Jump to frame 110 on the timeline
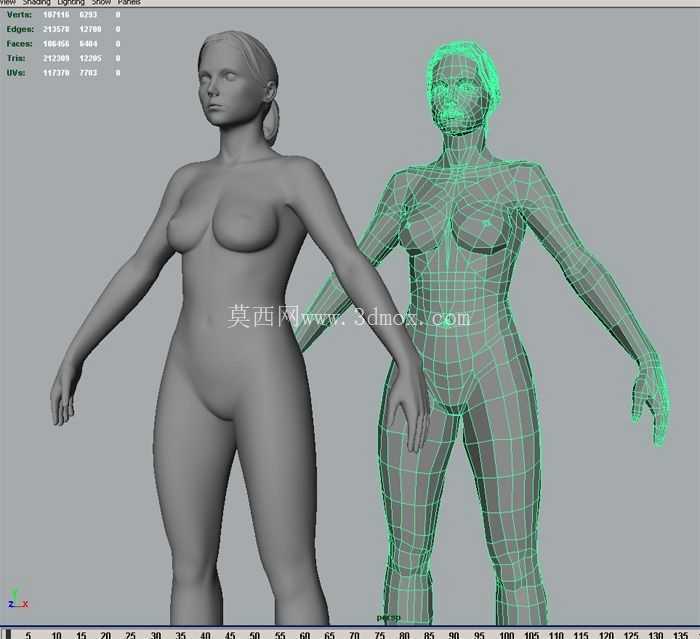700x639 pixels. click(556, 635)
